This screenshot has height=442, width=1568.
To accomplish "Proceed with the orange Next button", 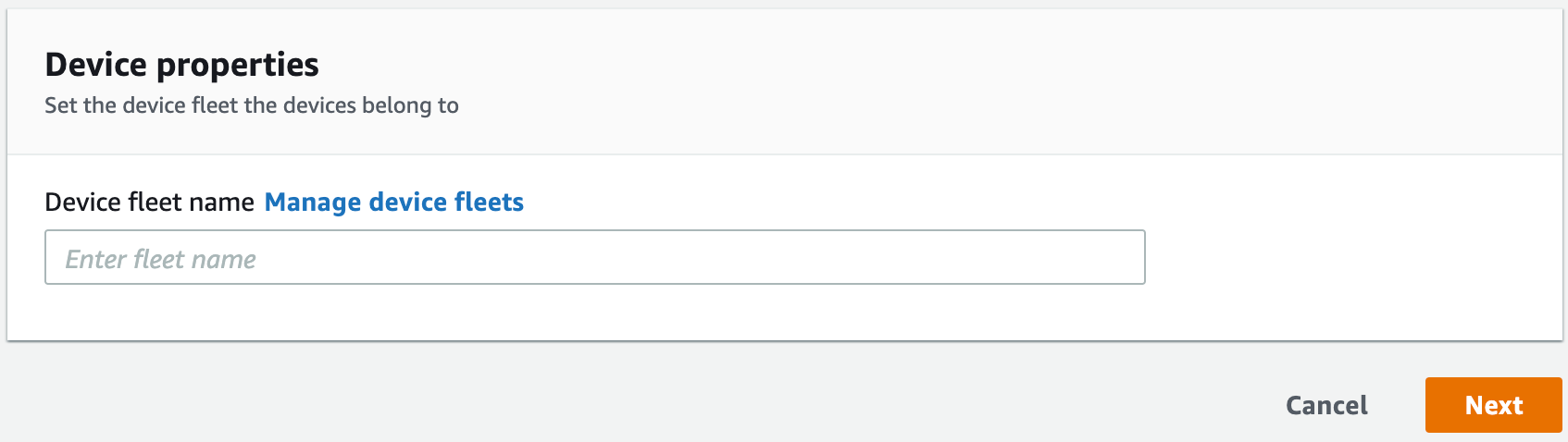I will point(1493,405).
